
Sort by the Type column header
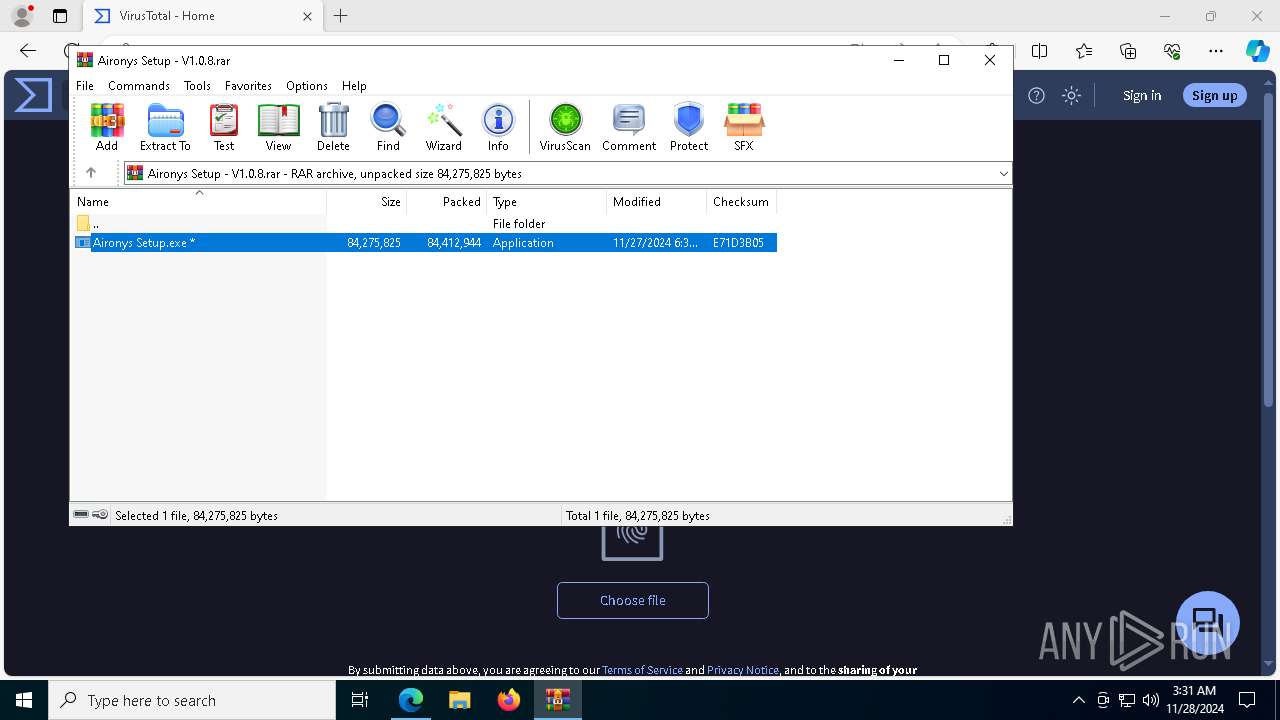[x=547, y=202]
